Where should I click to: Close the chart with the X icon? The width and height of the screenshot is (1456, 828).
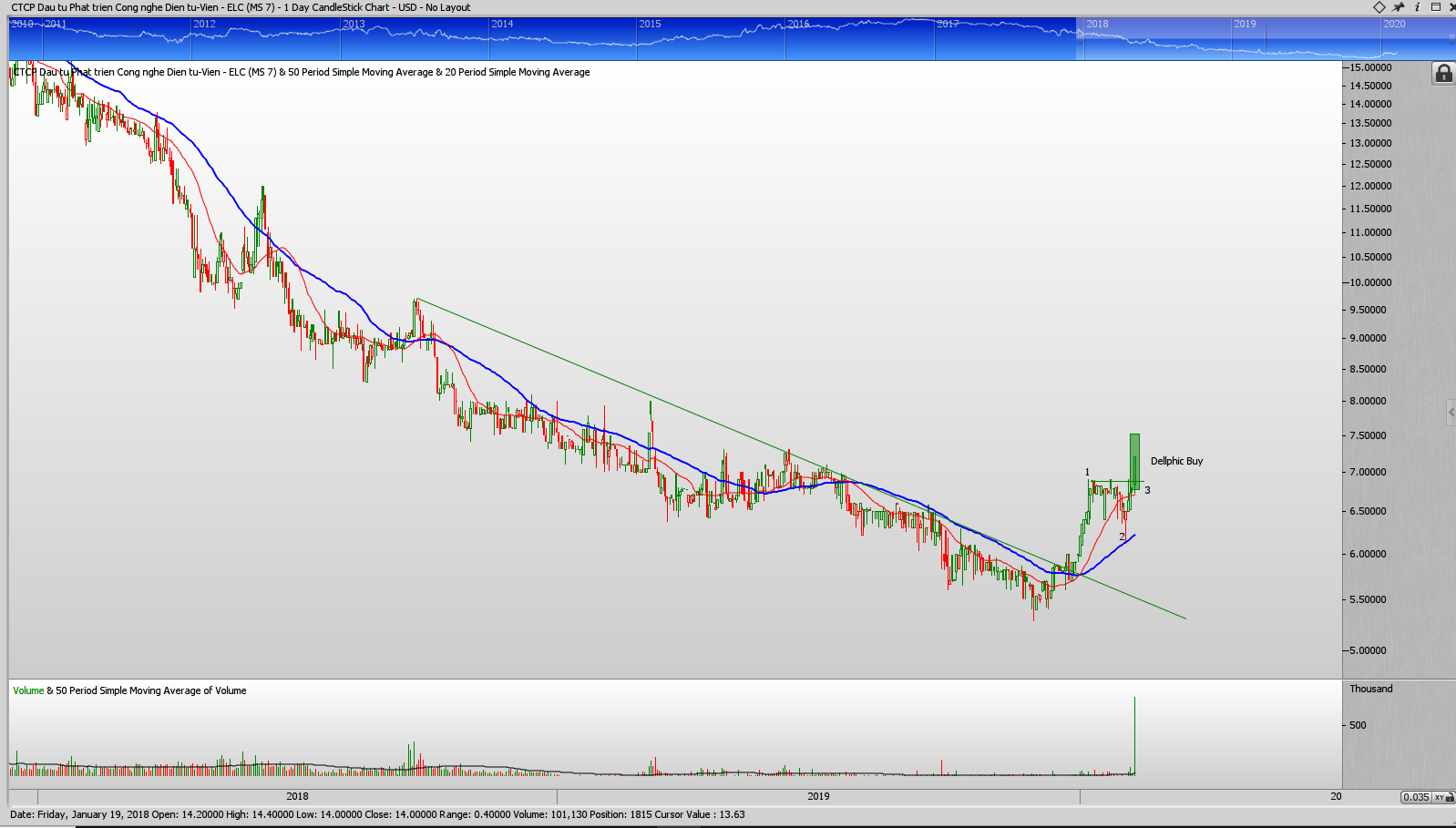[1451, 7]
